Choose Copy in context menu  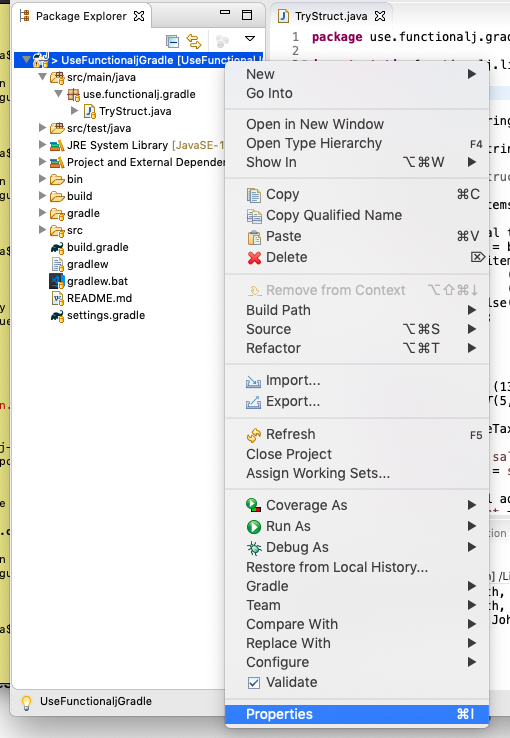click(x=357, y=194)
